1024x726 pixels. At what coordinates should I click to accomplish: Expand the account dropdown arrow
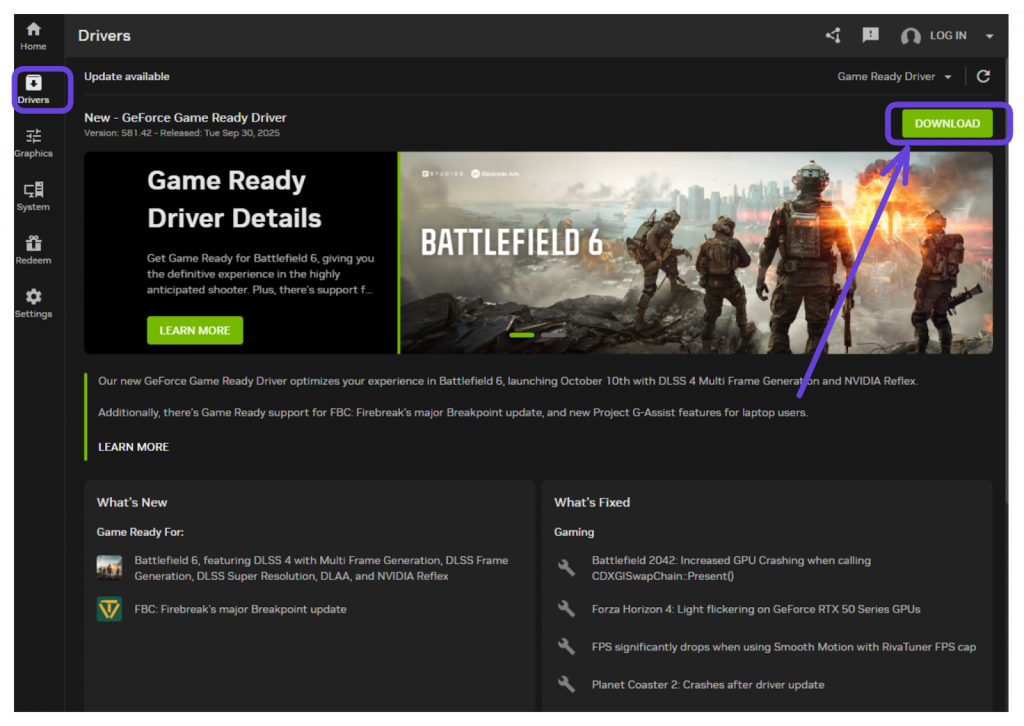point(989,37)
